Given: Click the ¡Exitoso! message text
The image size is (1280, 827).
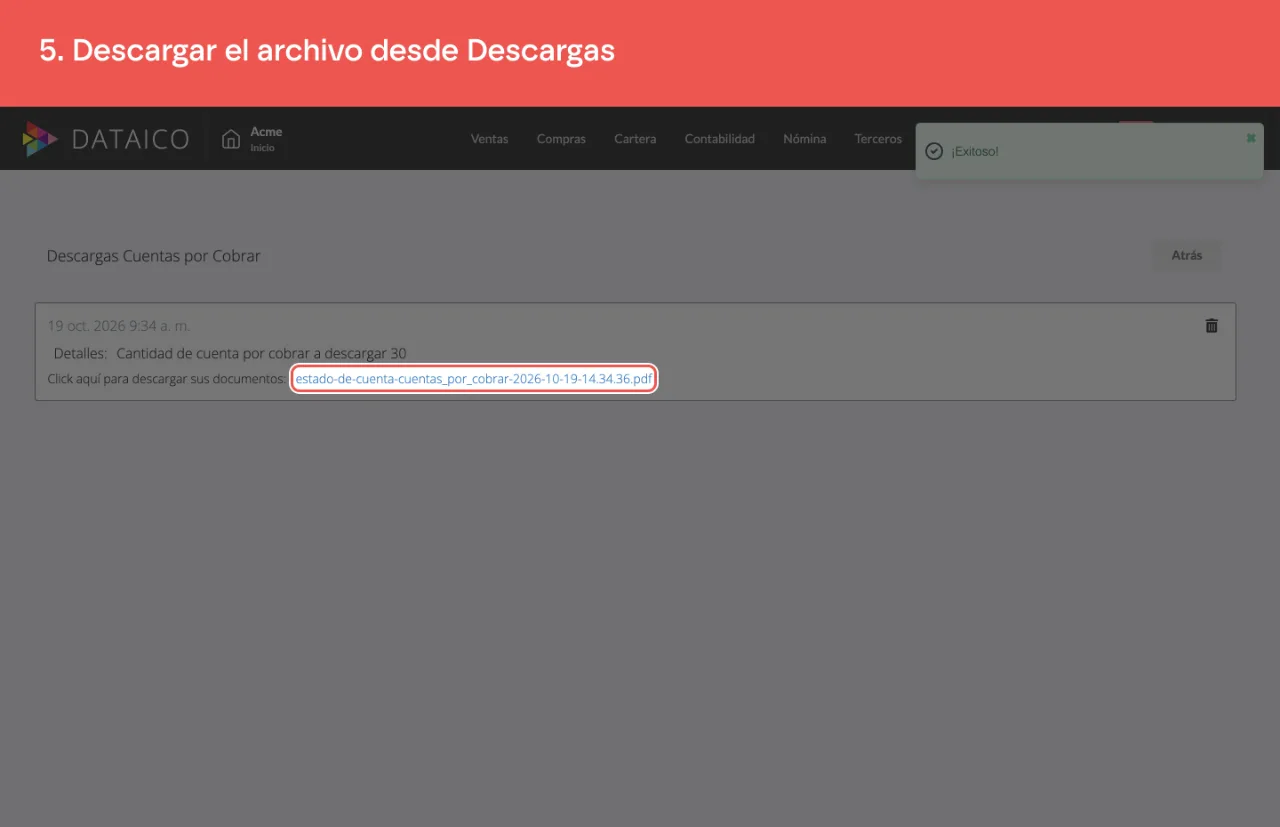Looking at the screenshot, I should pos(975,151).
